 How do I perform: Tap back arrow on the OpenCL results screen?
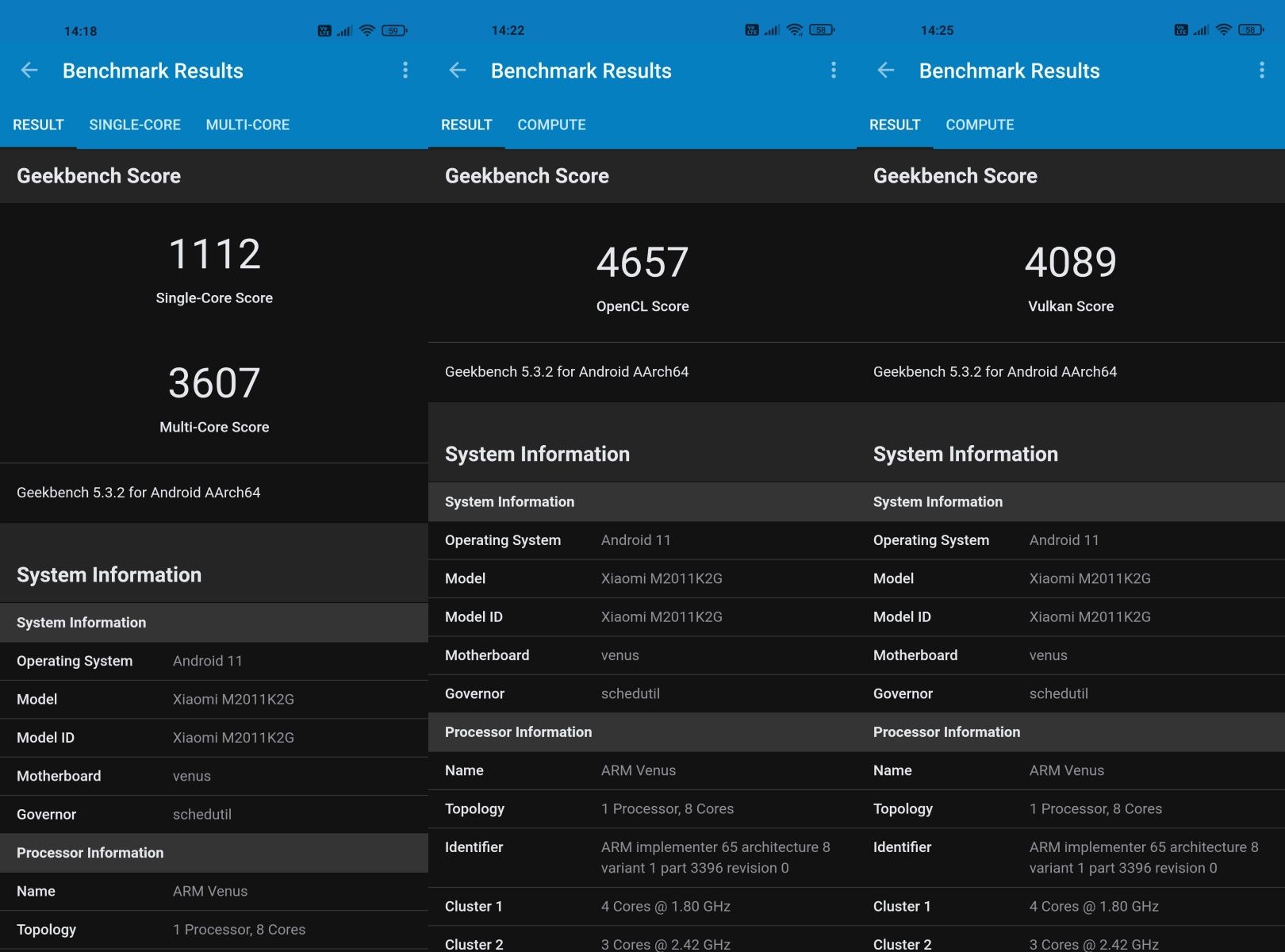[458, 71]
